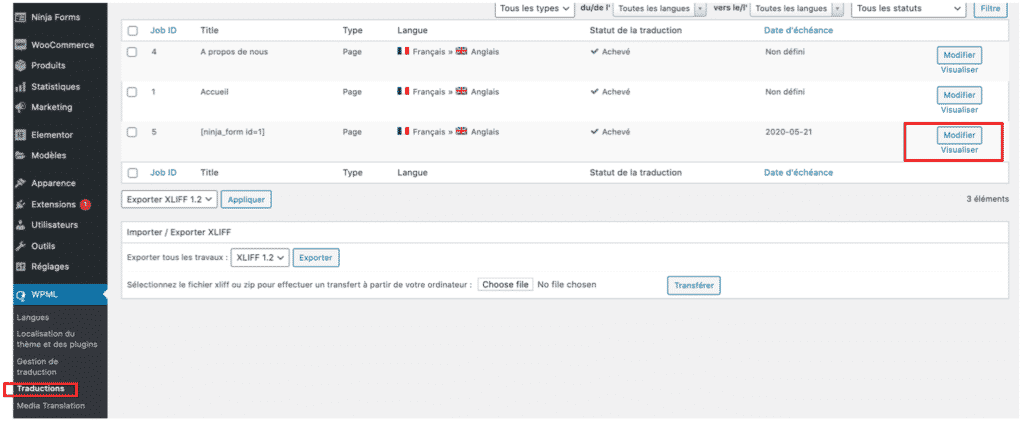Click Modifier for the ninja_form job
This screenshot has width=1024, height=424.
tap(959, 135)
